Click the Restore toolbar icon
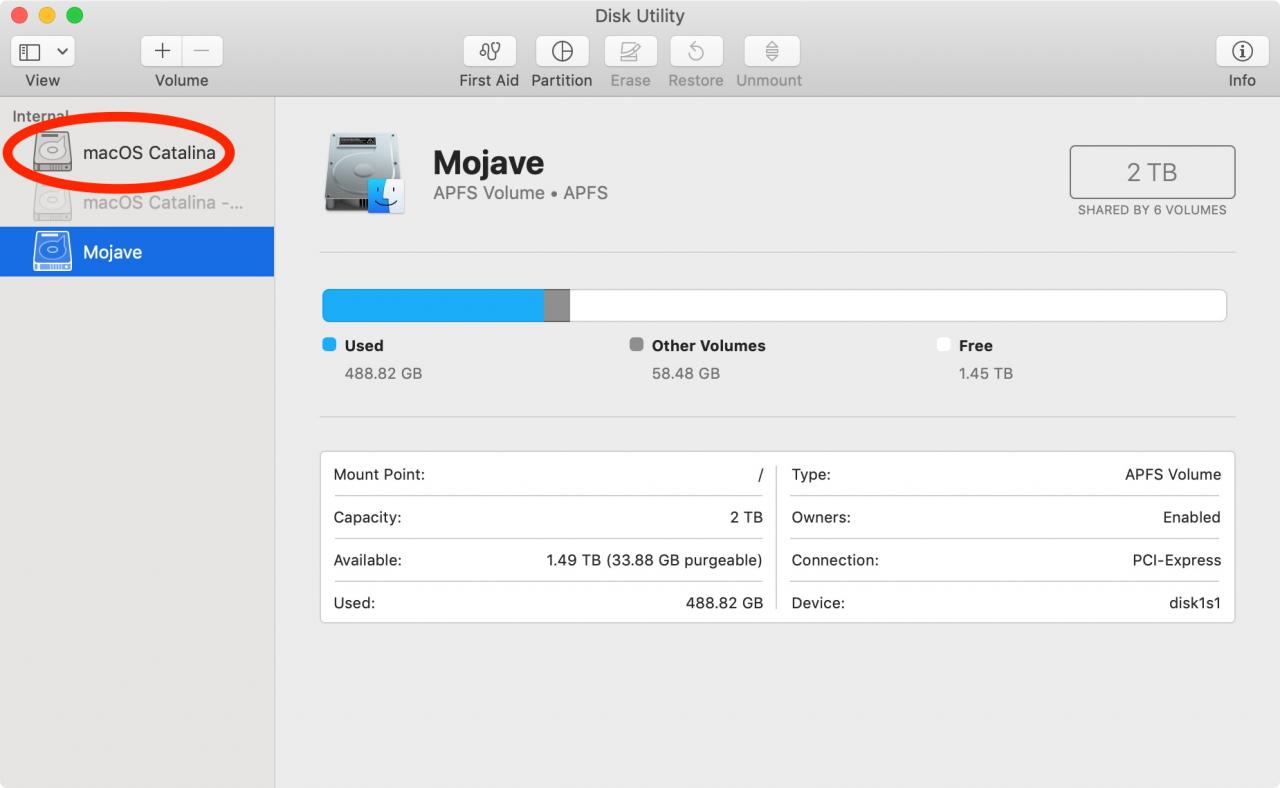This screenshot has width=1280, height=788. pyautogui.click(x=696, y=51)
